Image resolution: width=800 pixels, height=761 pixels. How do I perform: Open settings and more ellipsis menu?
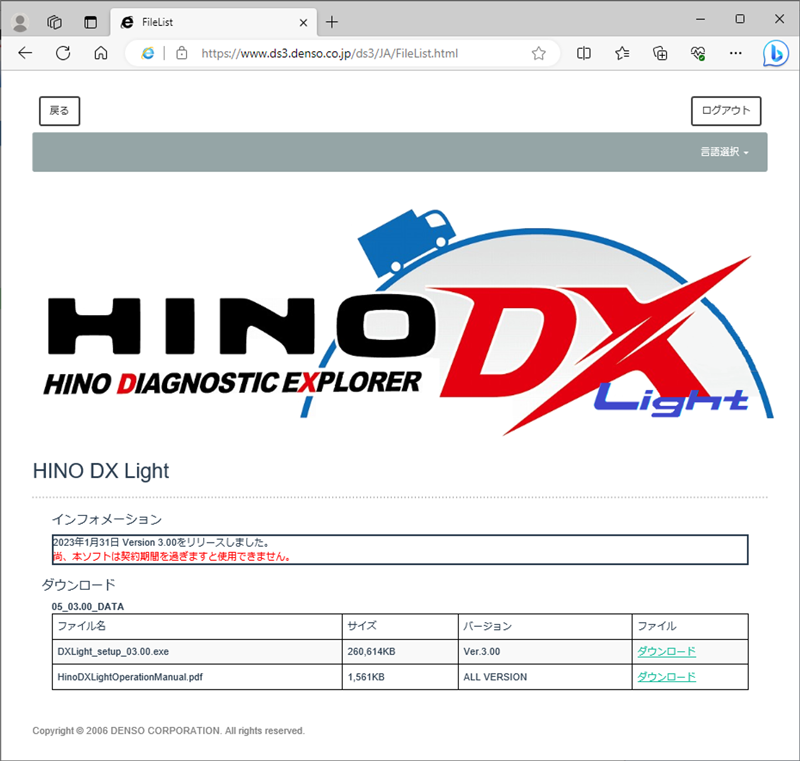(x=736, y=53)
